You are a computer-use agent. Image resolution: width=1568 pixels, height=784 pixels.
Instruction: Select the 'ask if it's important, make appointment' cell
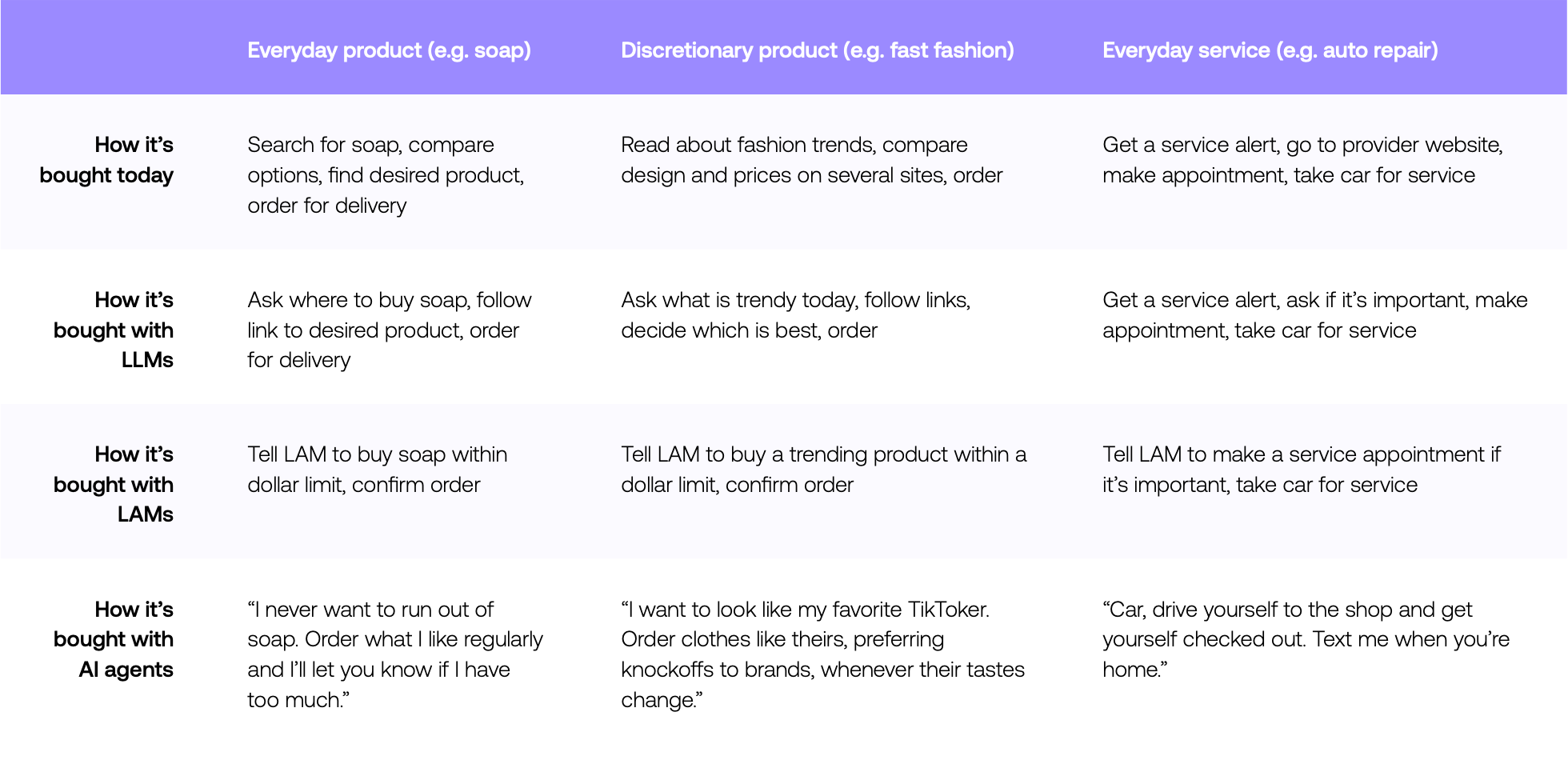click(x=1315, y=314)
